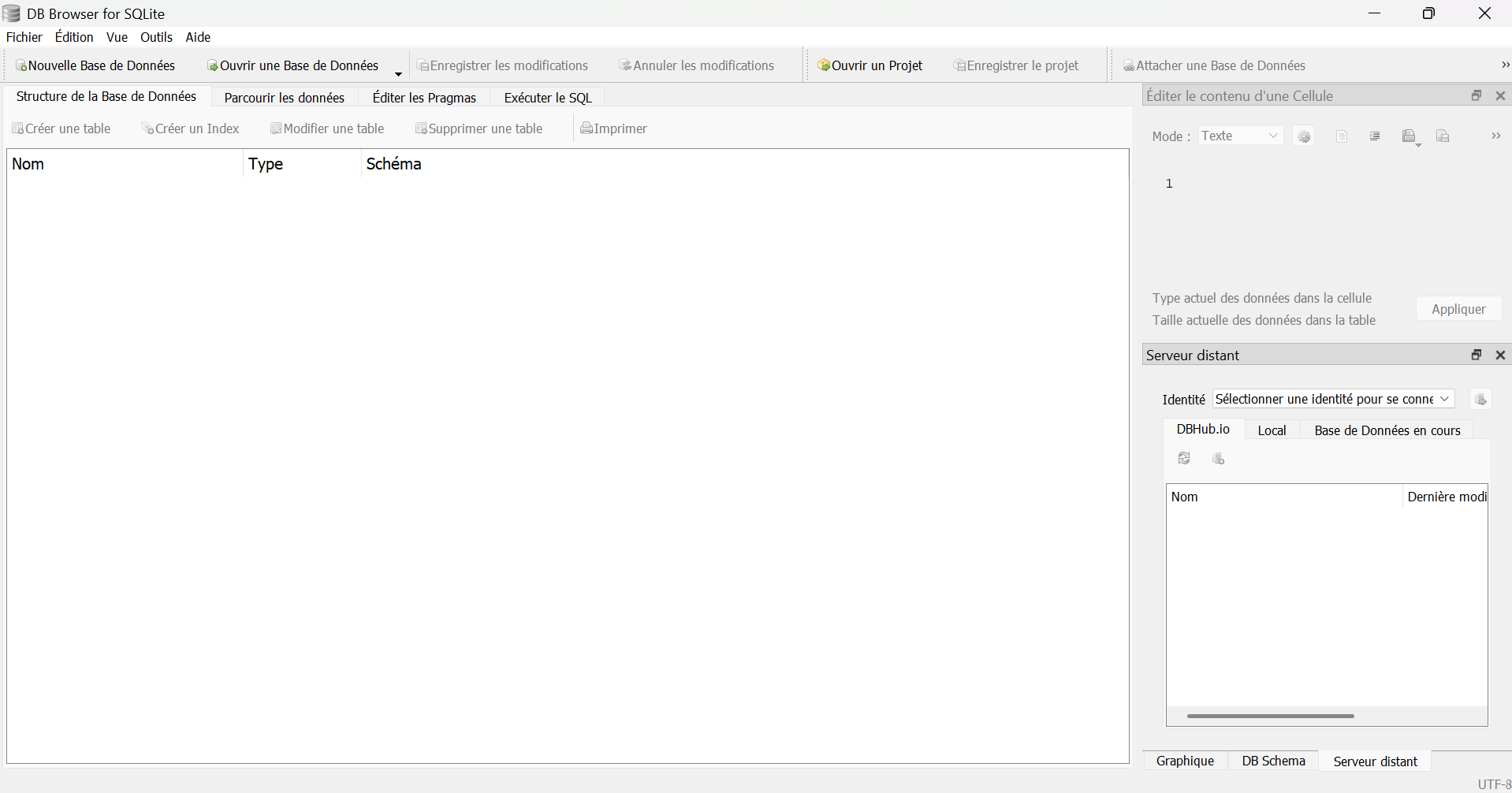The width and height of the screenshot is (1512, 793).
Task: Click the Nouvelle Base de Données toolbar button
Action: (95, 65)
